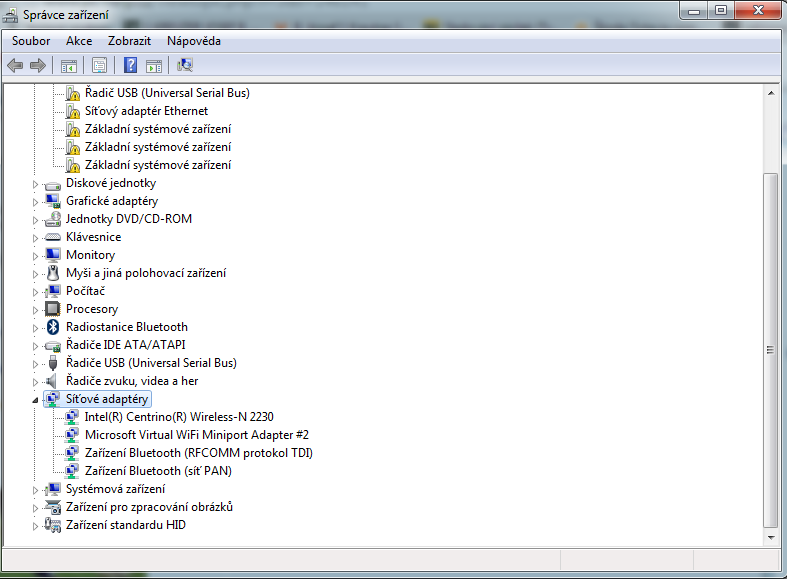The width and height of the screenshot is (787, 579).
Task: Click the speaker icon of Řadiče zvuku
Action: tap(52, 381)
